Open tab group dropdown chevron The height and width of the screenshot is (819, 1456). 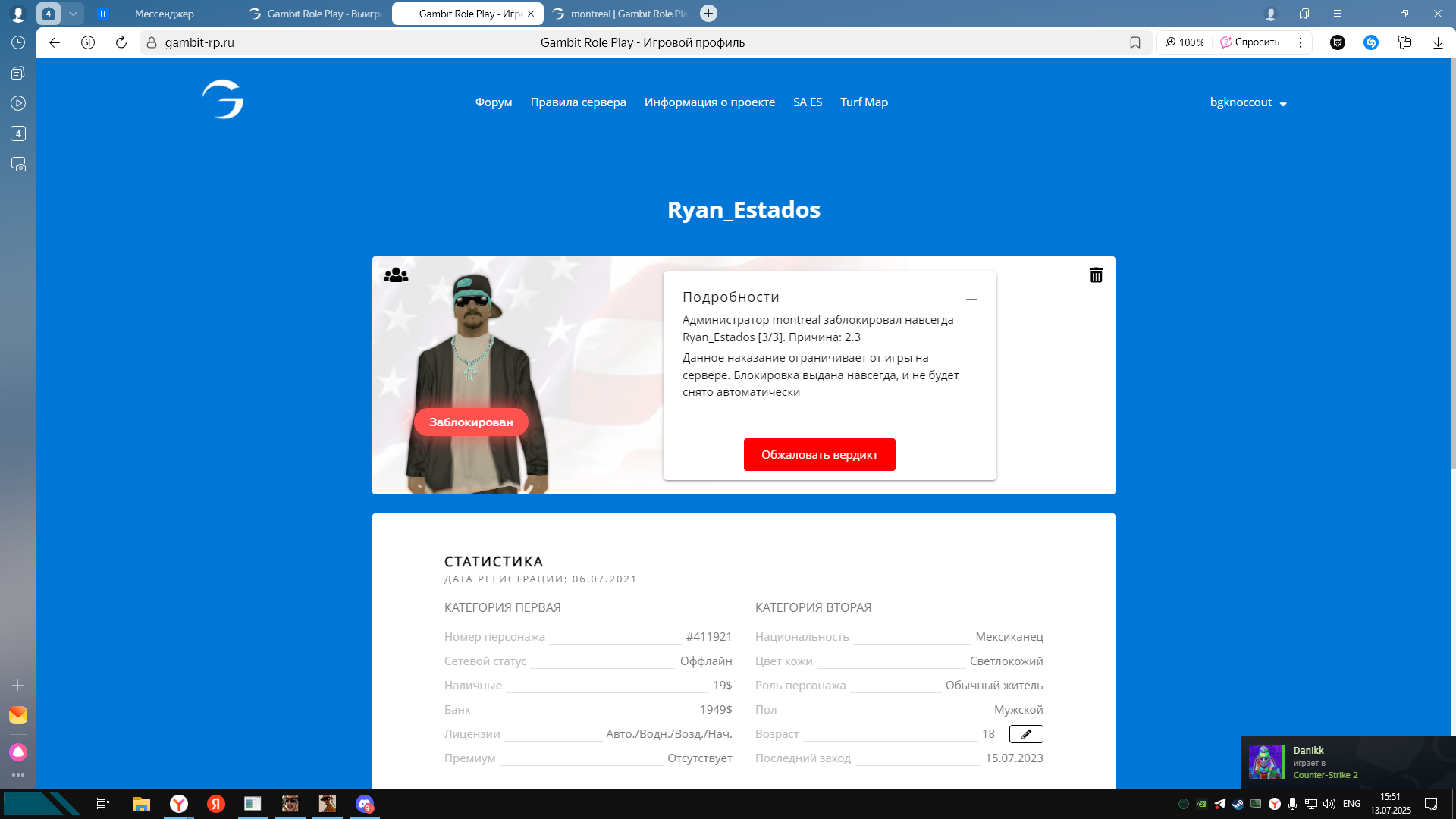click(73, 14)
